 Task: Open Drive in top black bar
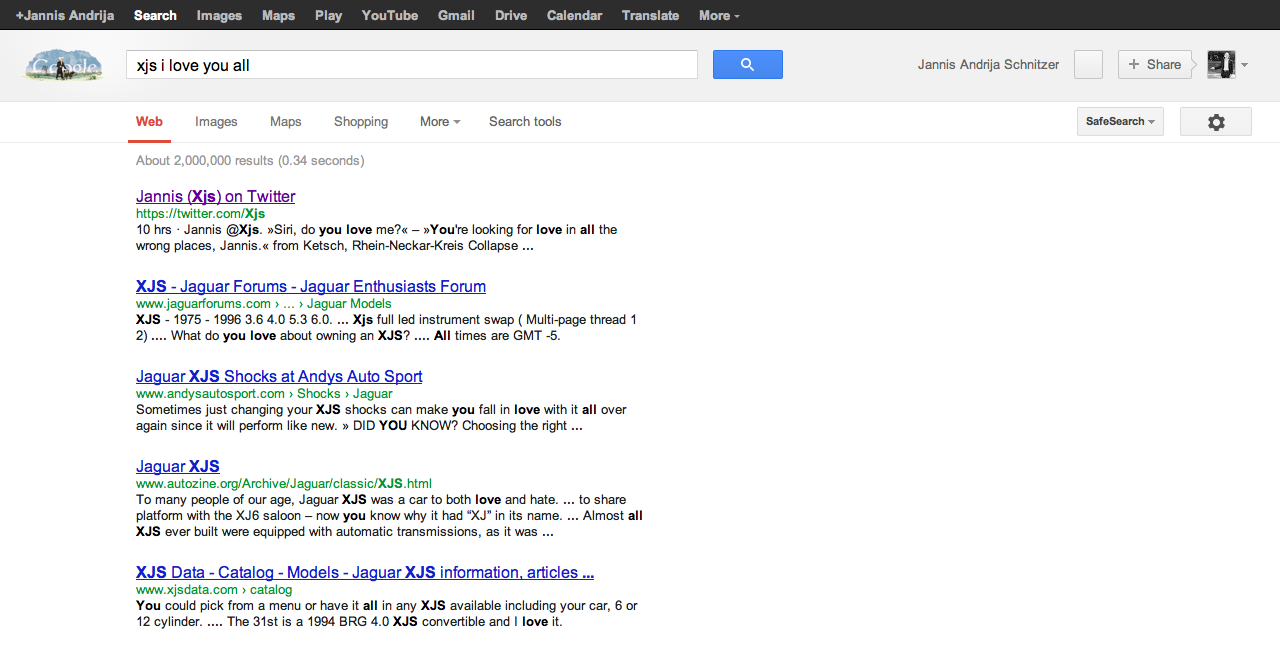[x=511, y=15]
